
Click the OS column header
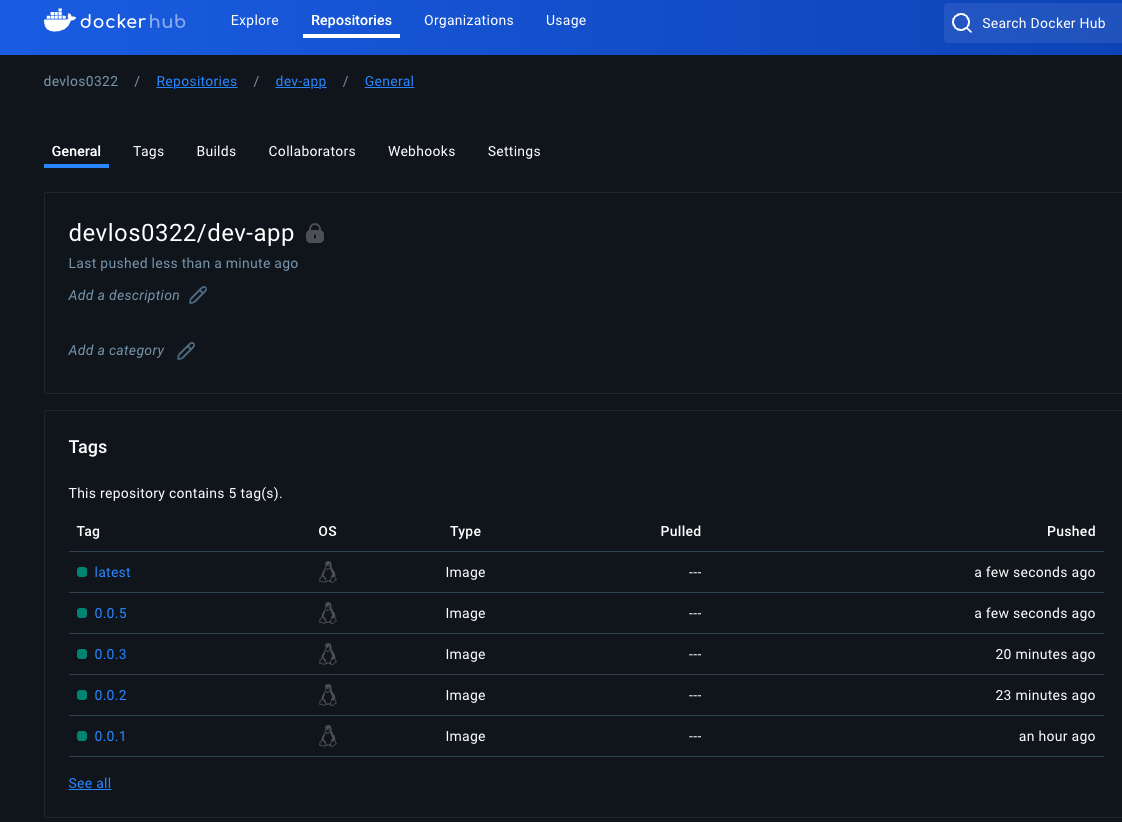(x=327, y=532)
